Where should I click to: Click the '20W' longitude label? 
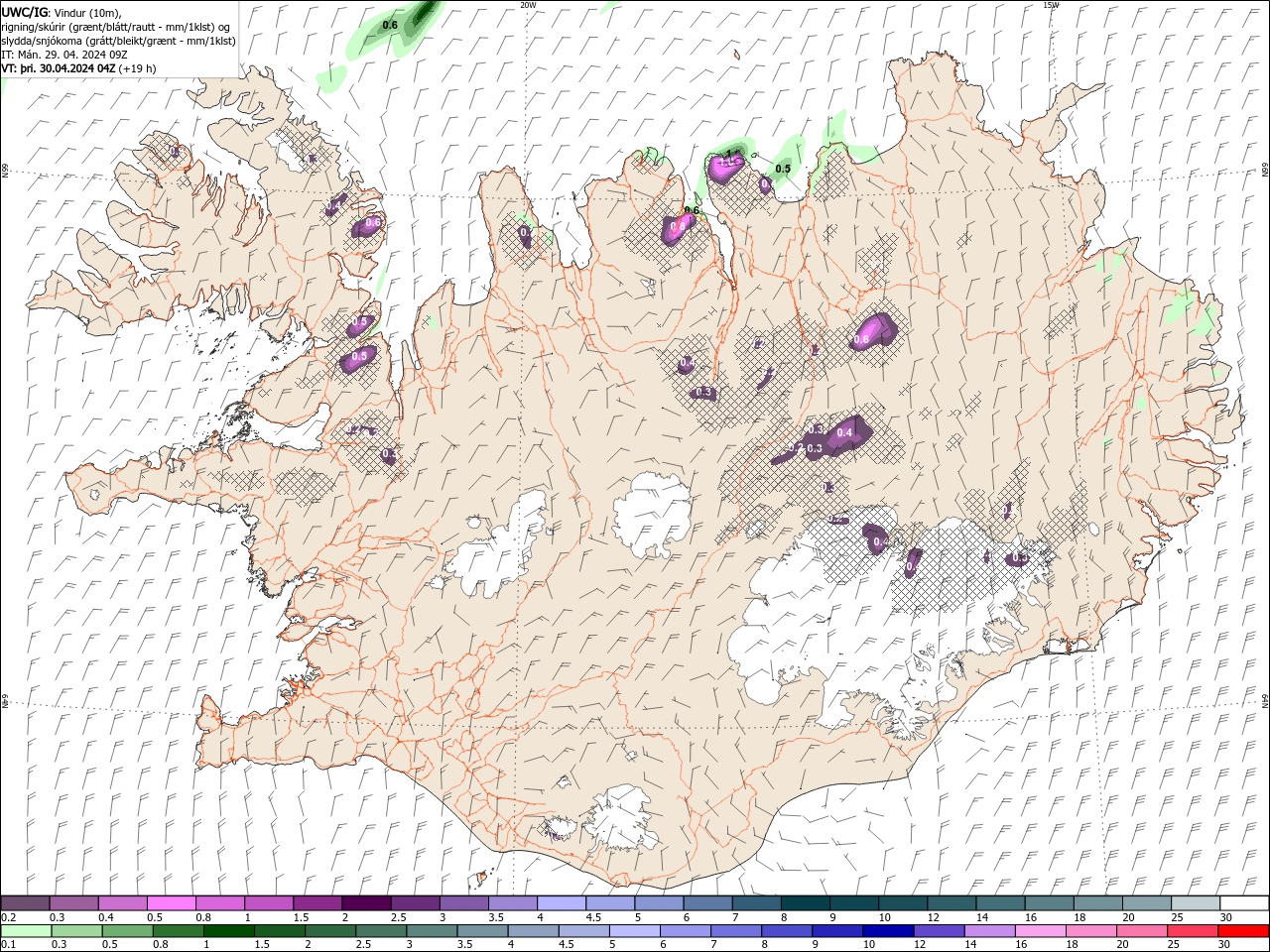tap(528, 5)
